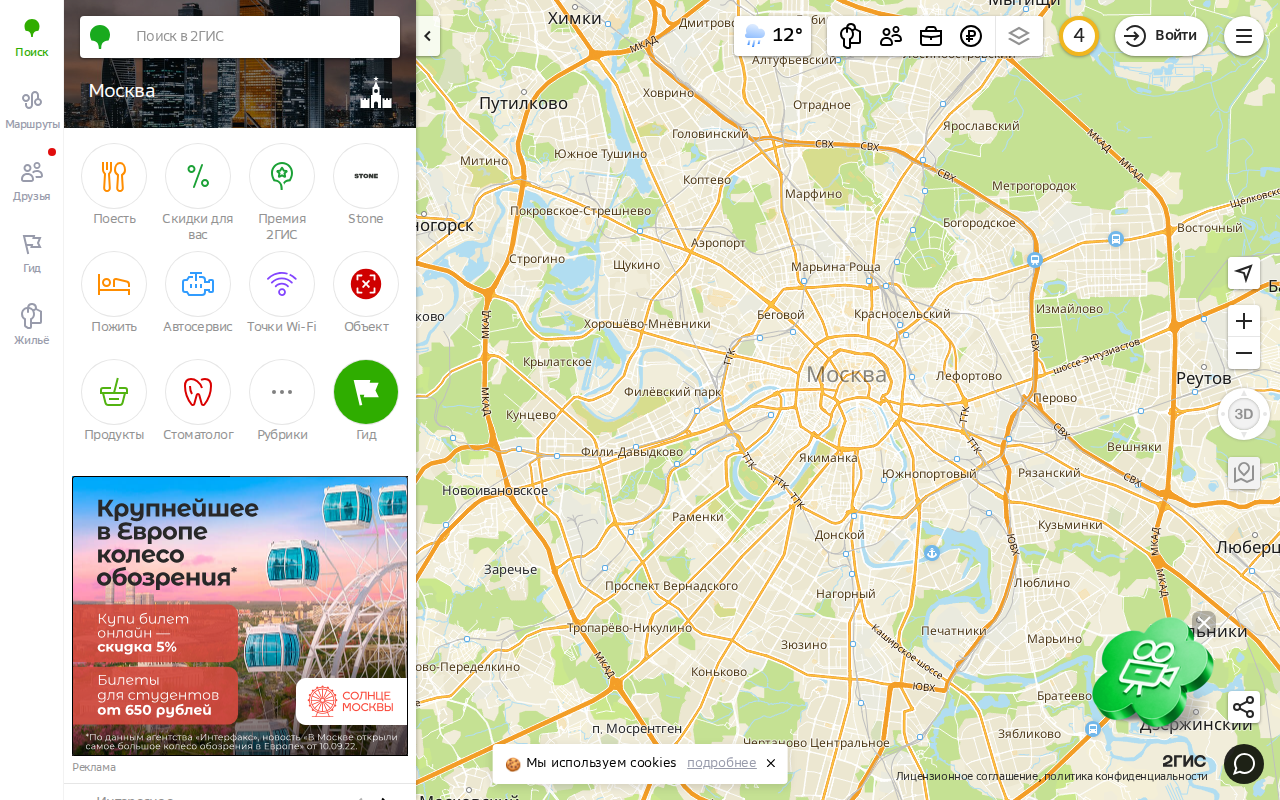The image size is (1280, 800).
Task: Open the chat support bubble
Action: (x=1244, y=764)
